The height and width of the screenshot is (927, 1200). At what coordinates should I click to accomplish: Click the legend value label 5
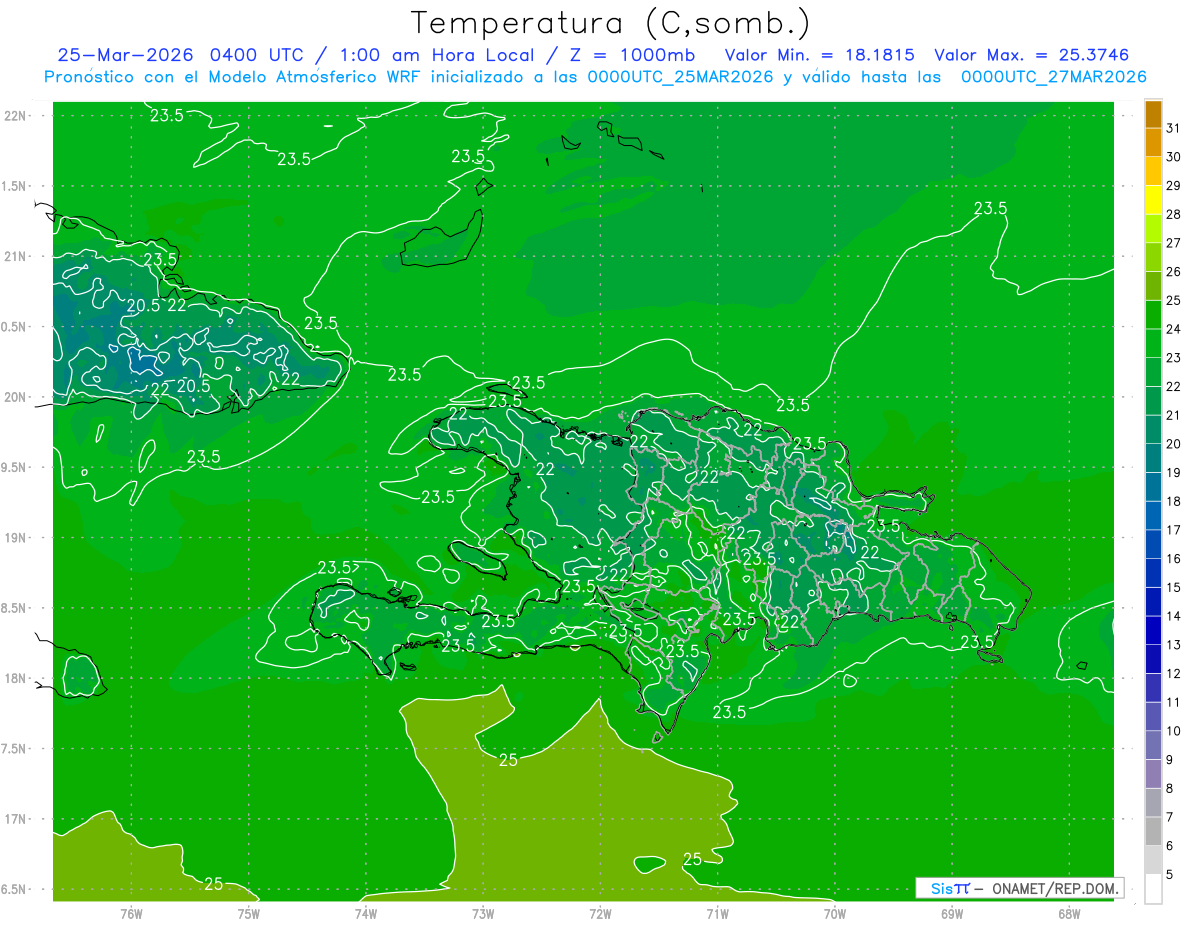(x=1170, y=875)
